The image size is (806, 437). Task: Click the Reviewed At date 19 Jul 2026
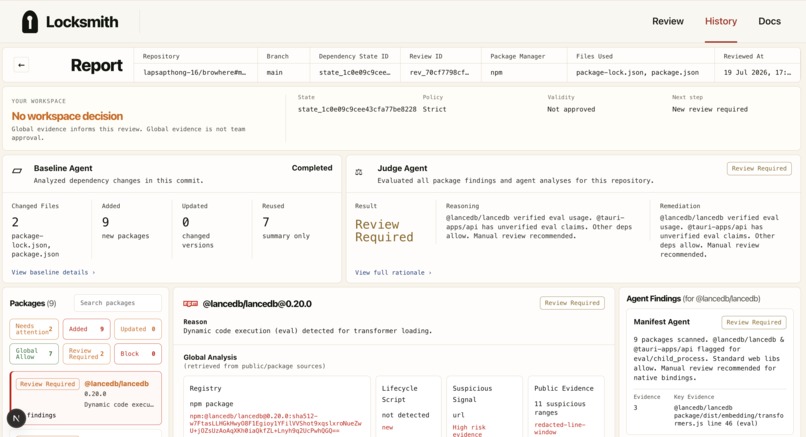(x=757, y=72)
